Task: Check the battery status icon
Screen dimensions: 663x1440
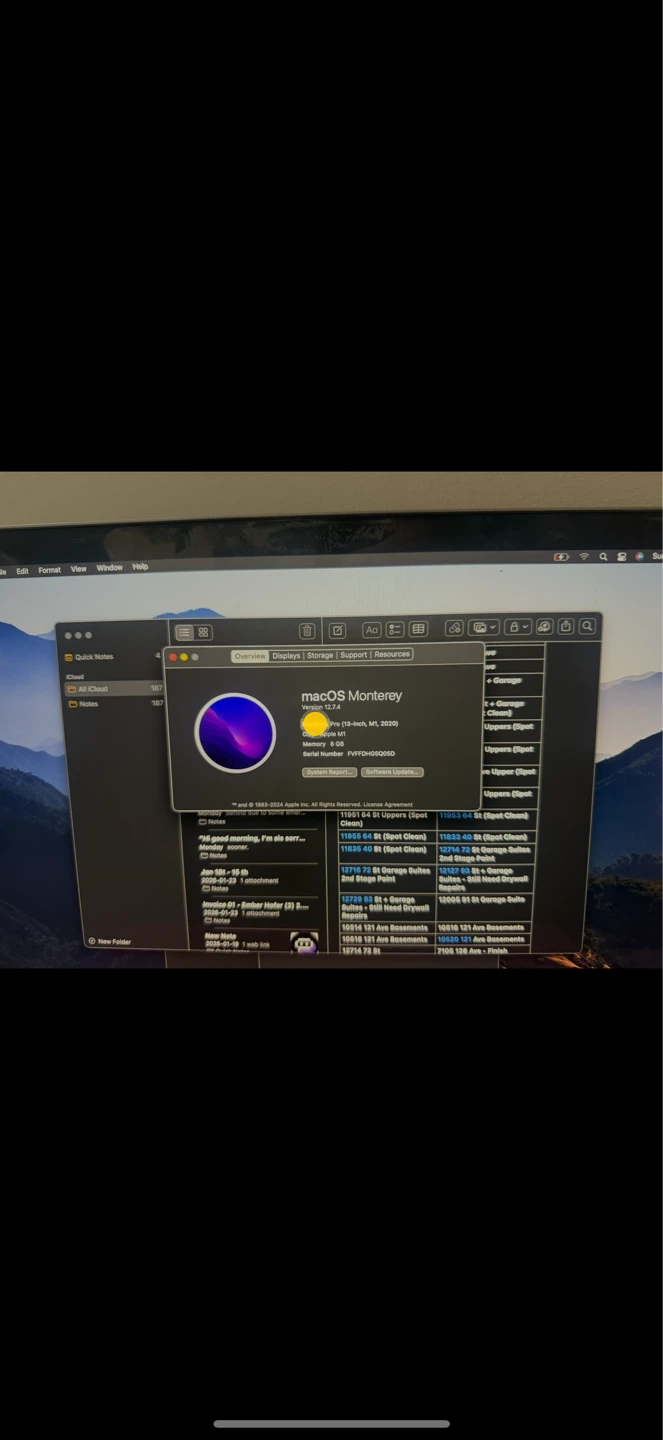Action: [561, 557]
